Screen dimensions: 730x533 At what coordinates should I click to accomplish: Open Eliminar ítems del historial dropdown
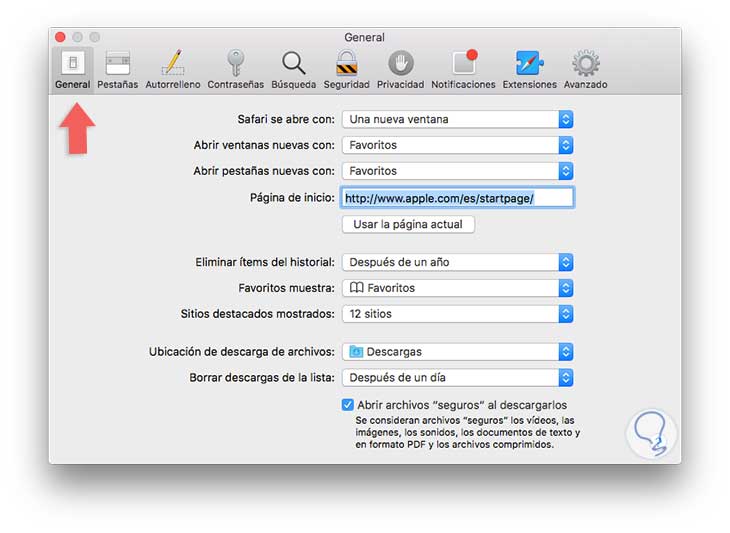click(458, 262)
